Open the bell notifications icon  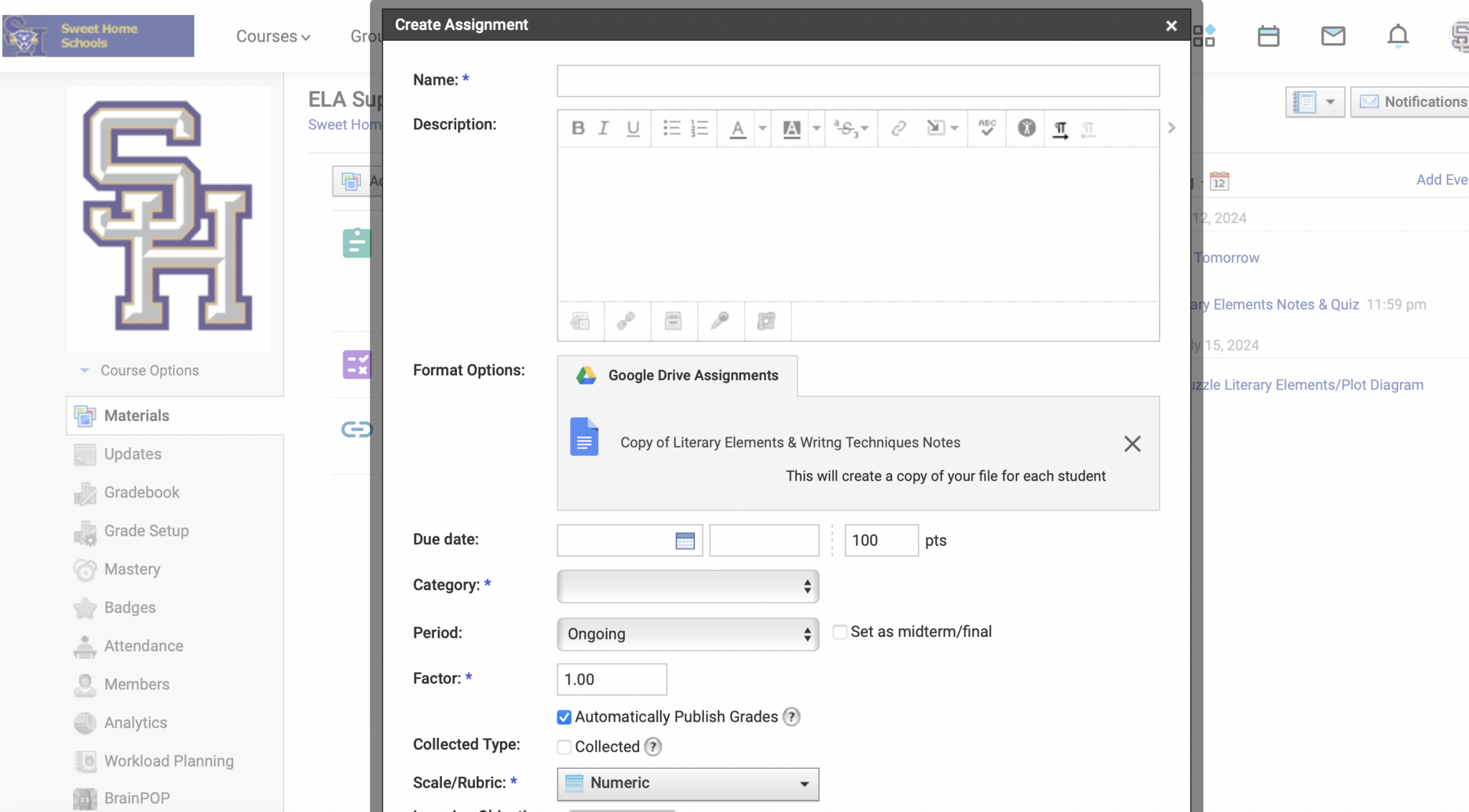click(1397, 36)
